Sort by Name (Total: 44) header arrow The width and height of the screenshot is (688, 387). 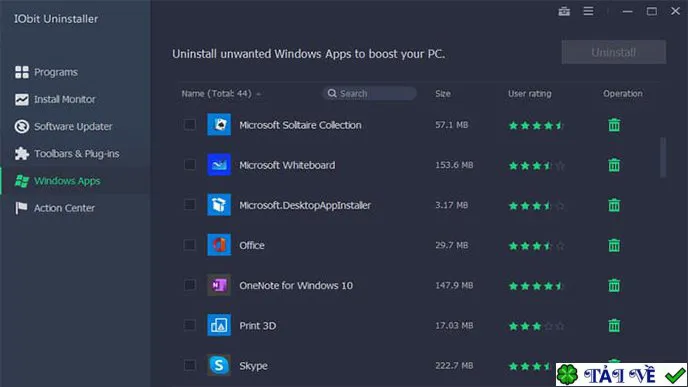click(259, 94)
